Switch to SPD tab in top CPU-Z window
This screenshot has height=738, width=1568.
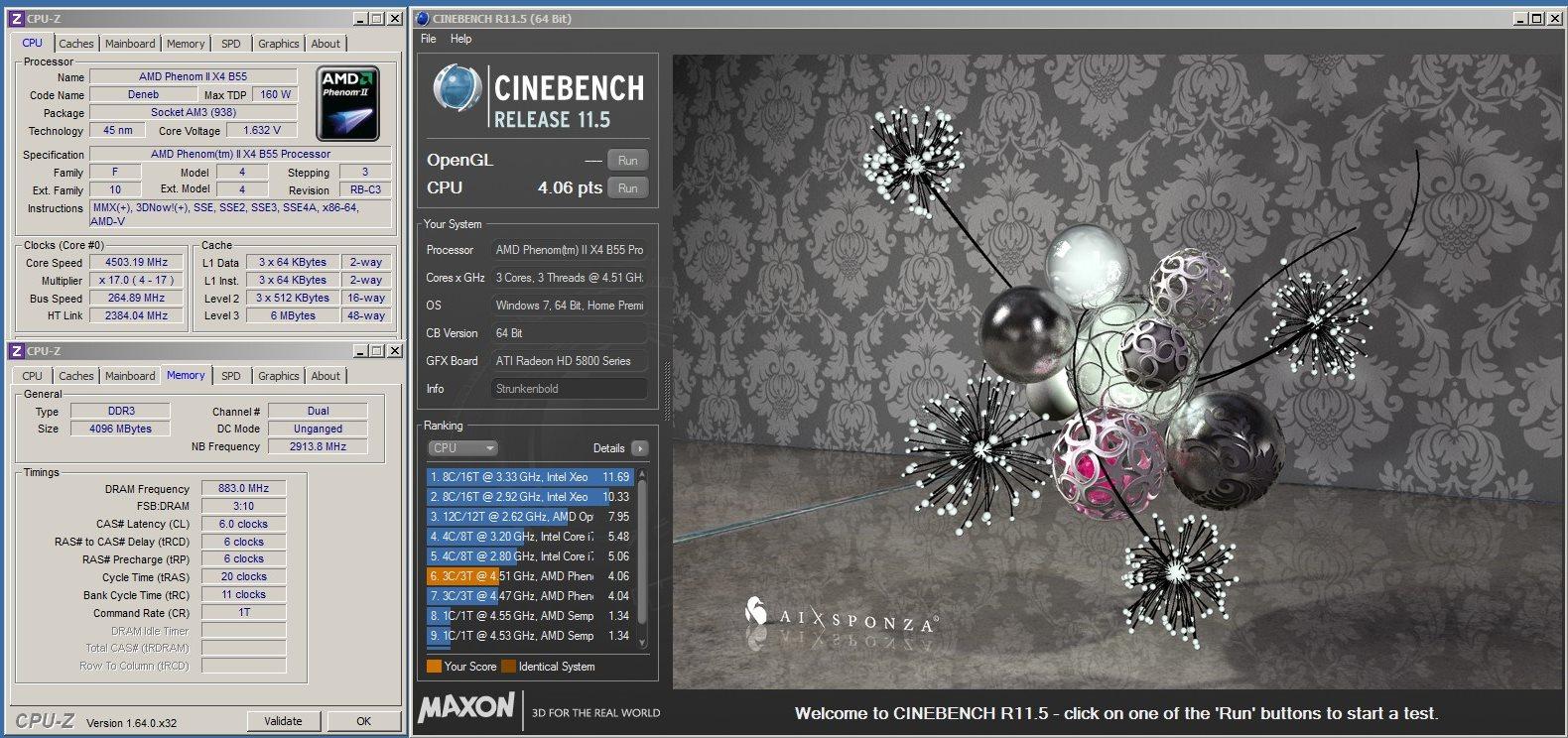[x=231, y=44]
